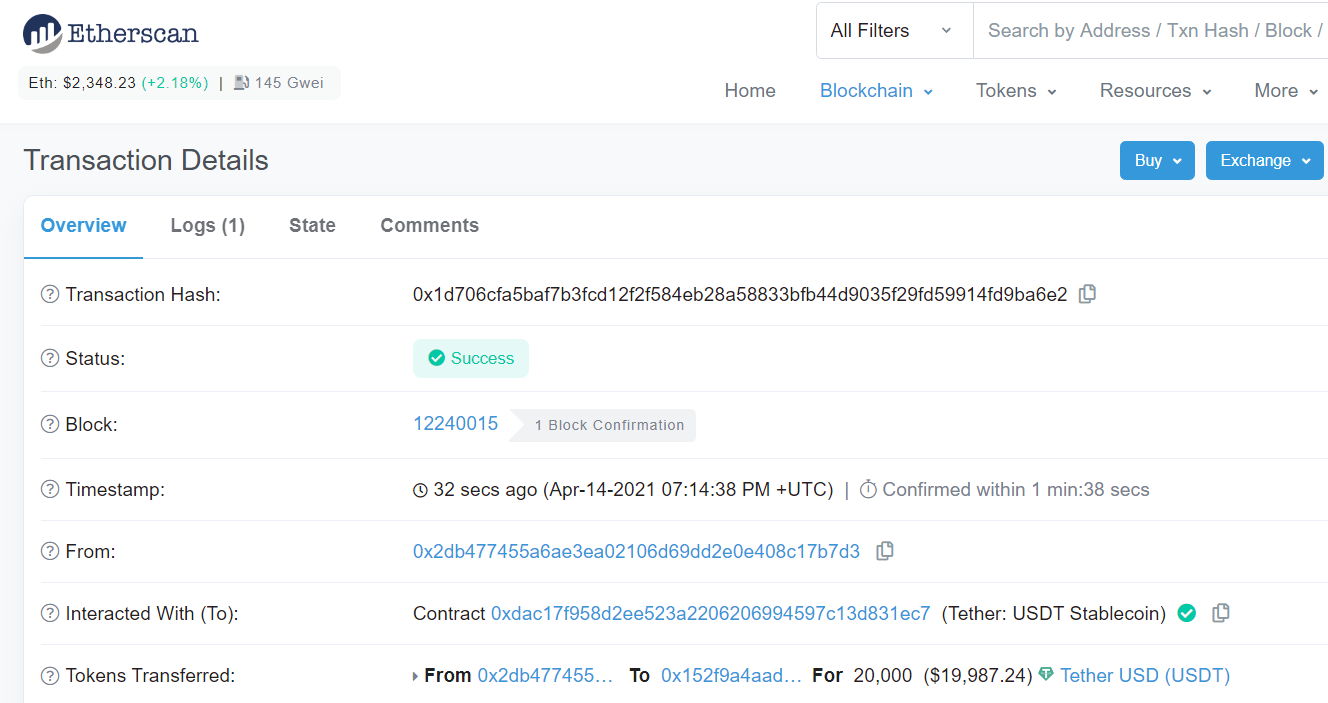Open the All Filters dropdown
The image size is (1328, 703).
point(895,30)
